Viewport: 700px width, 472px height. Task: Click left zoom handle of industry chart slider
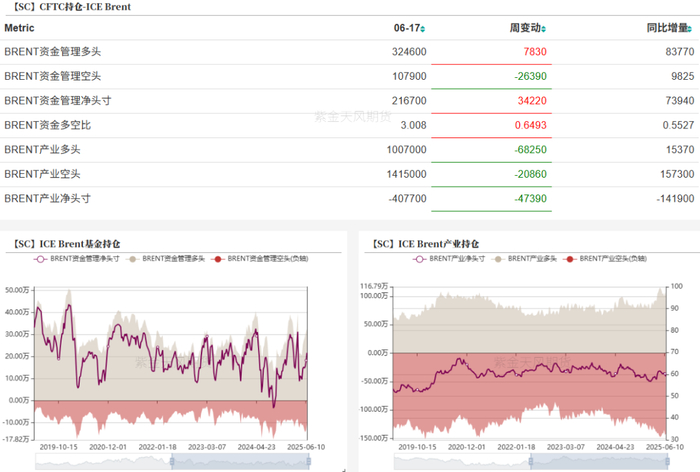click(531, 461)
